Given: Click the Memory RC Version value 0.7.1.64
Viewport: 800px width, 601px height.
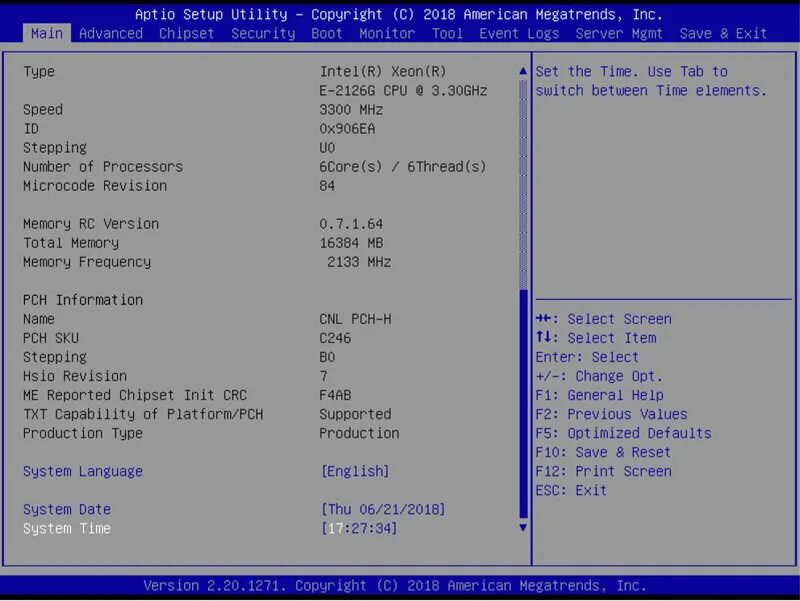Looking at the screenshot, I should point(351,224).
